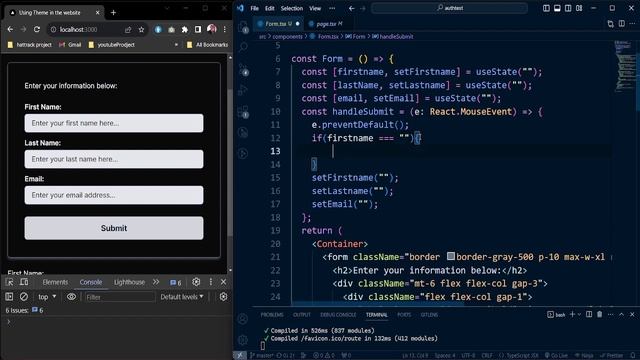This screenshot has width=640, height=360.
Task: Click the Email address input field
Action: coord(114,195)
